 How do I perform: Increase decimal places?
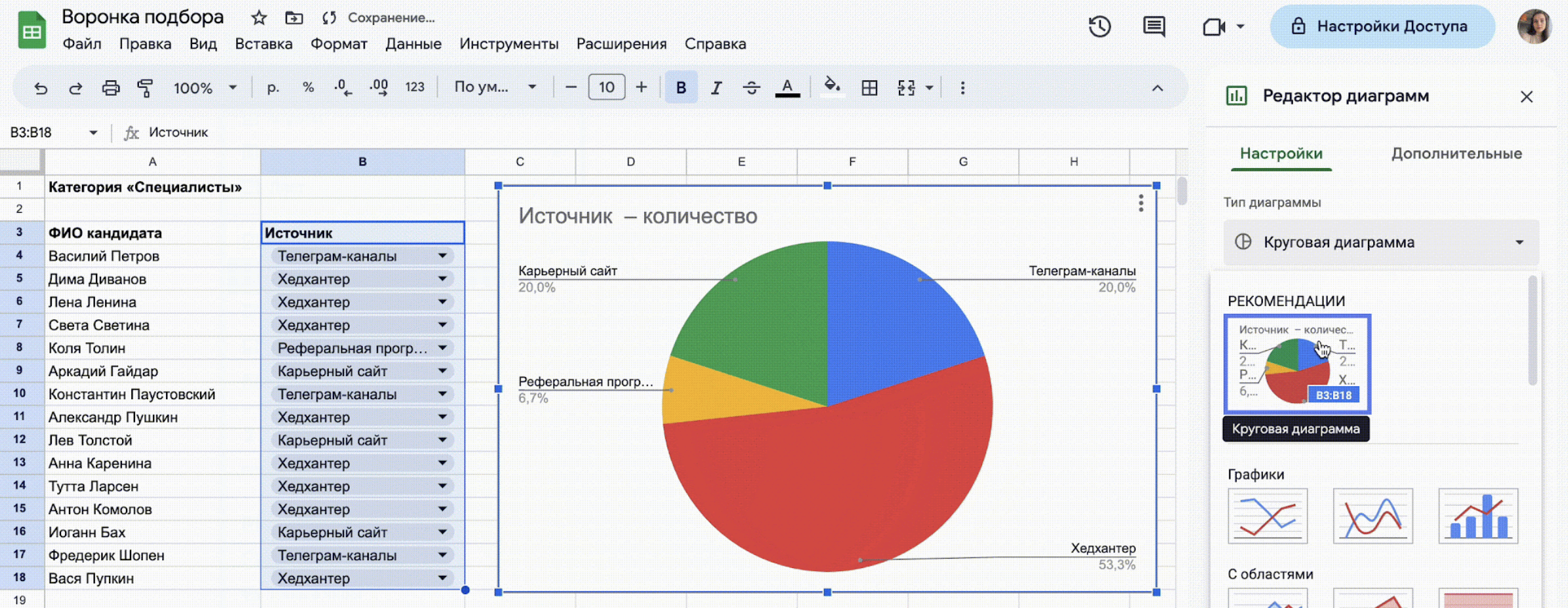[379, 87]
